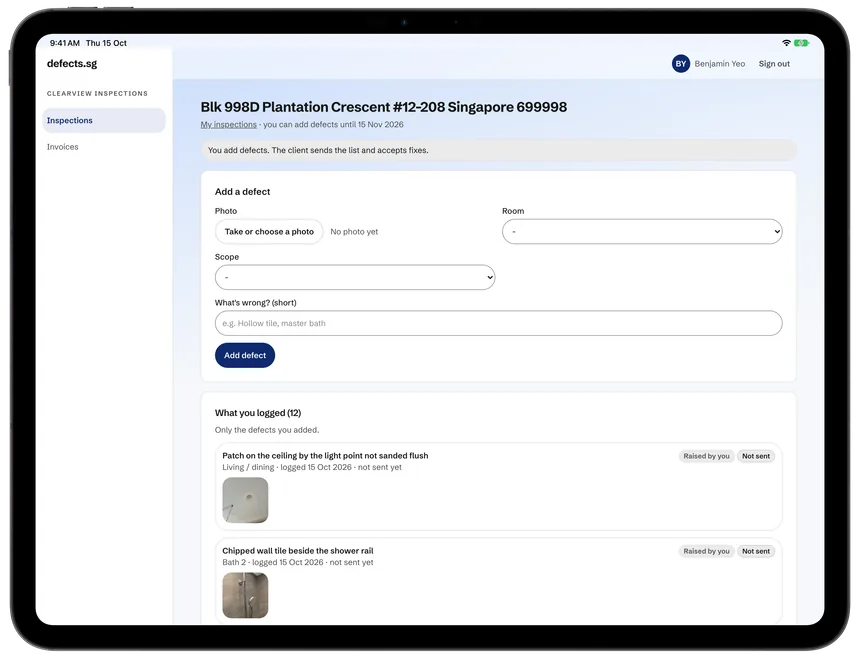Open ceiling patch defect photo thumbnail
This screenshot has height=659, width=860.
coord(245,500)
